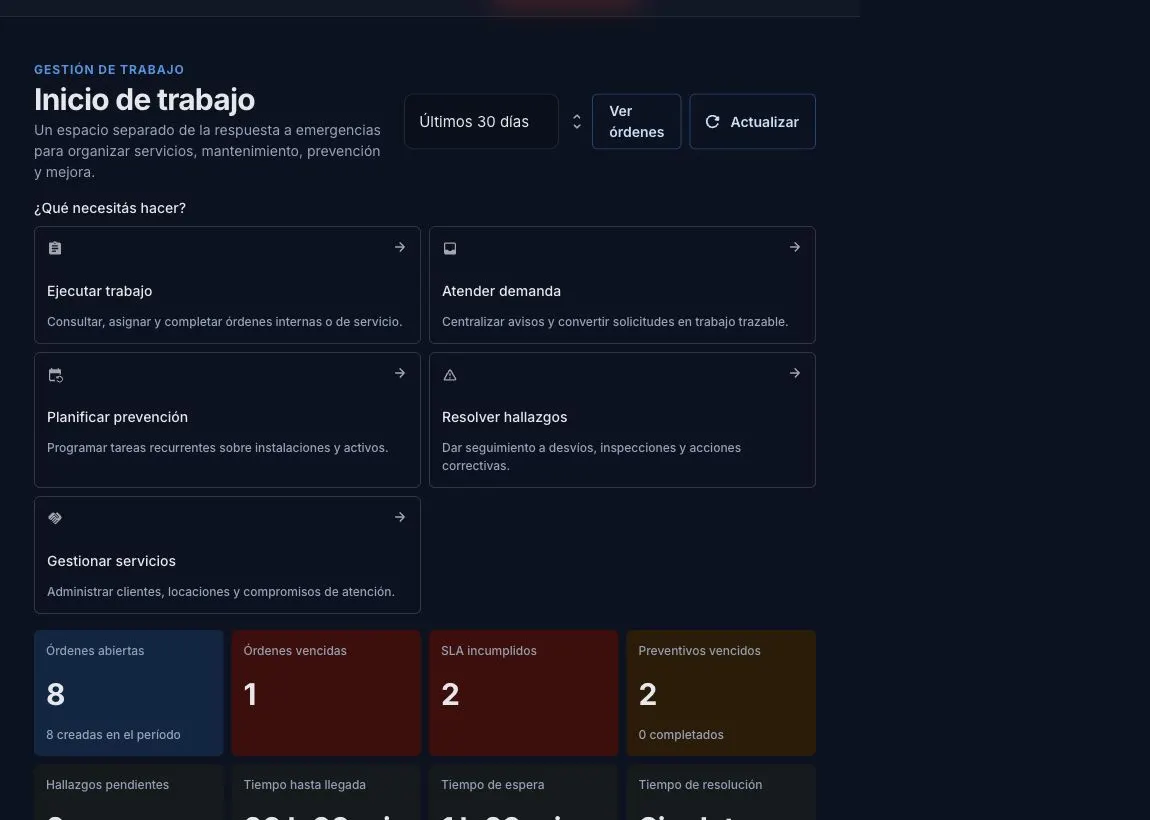Click the Tiempo hasta llegada label
The height and width of the screenshot is (820, 1150).
(304, 785)
